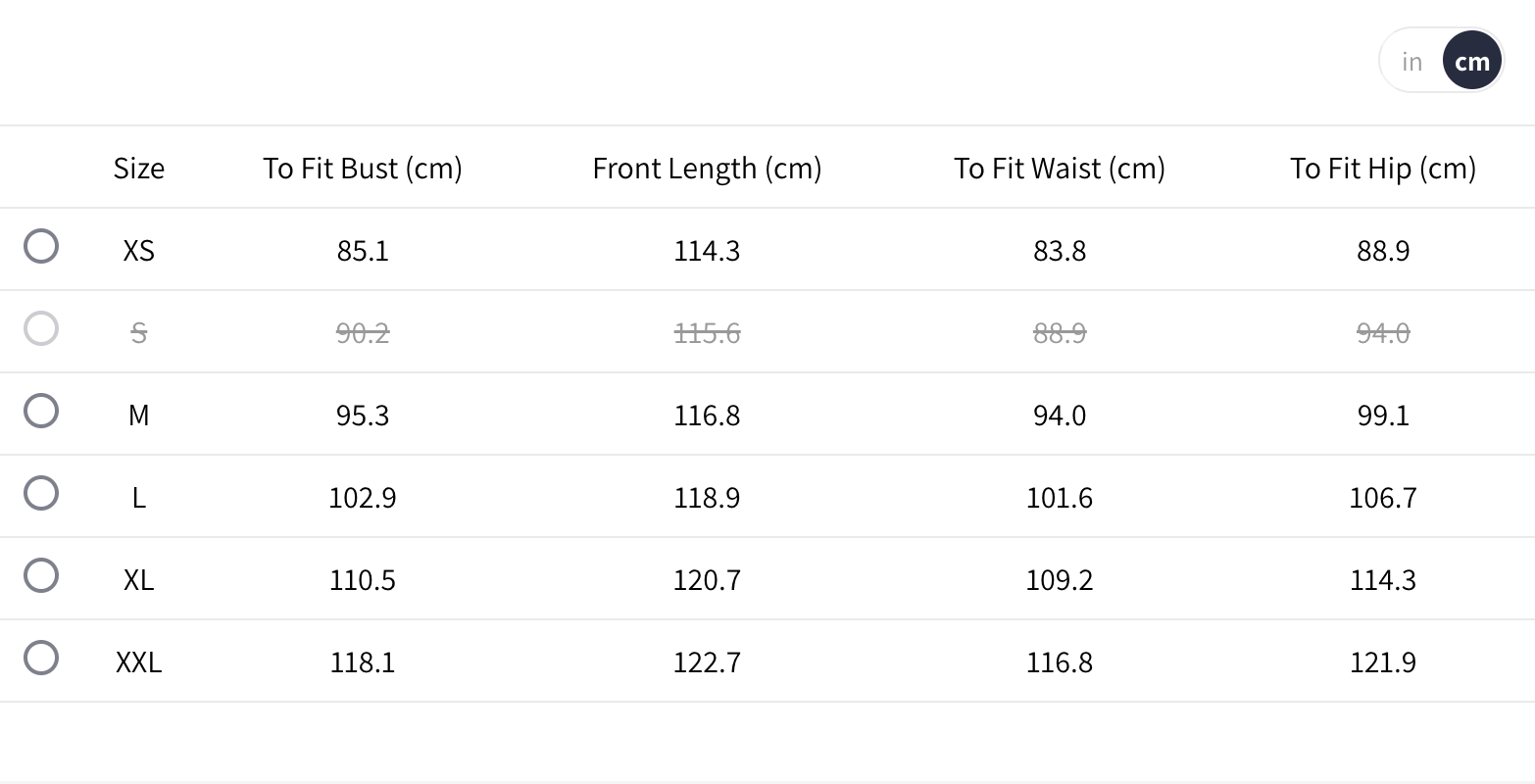The image size is (1535, 784).
Task: Click the To Fit Hip column header
Action: 1383,169
